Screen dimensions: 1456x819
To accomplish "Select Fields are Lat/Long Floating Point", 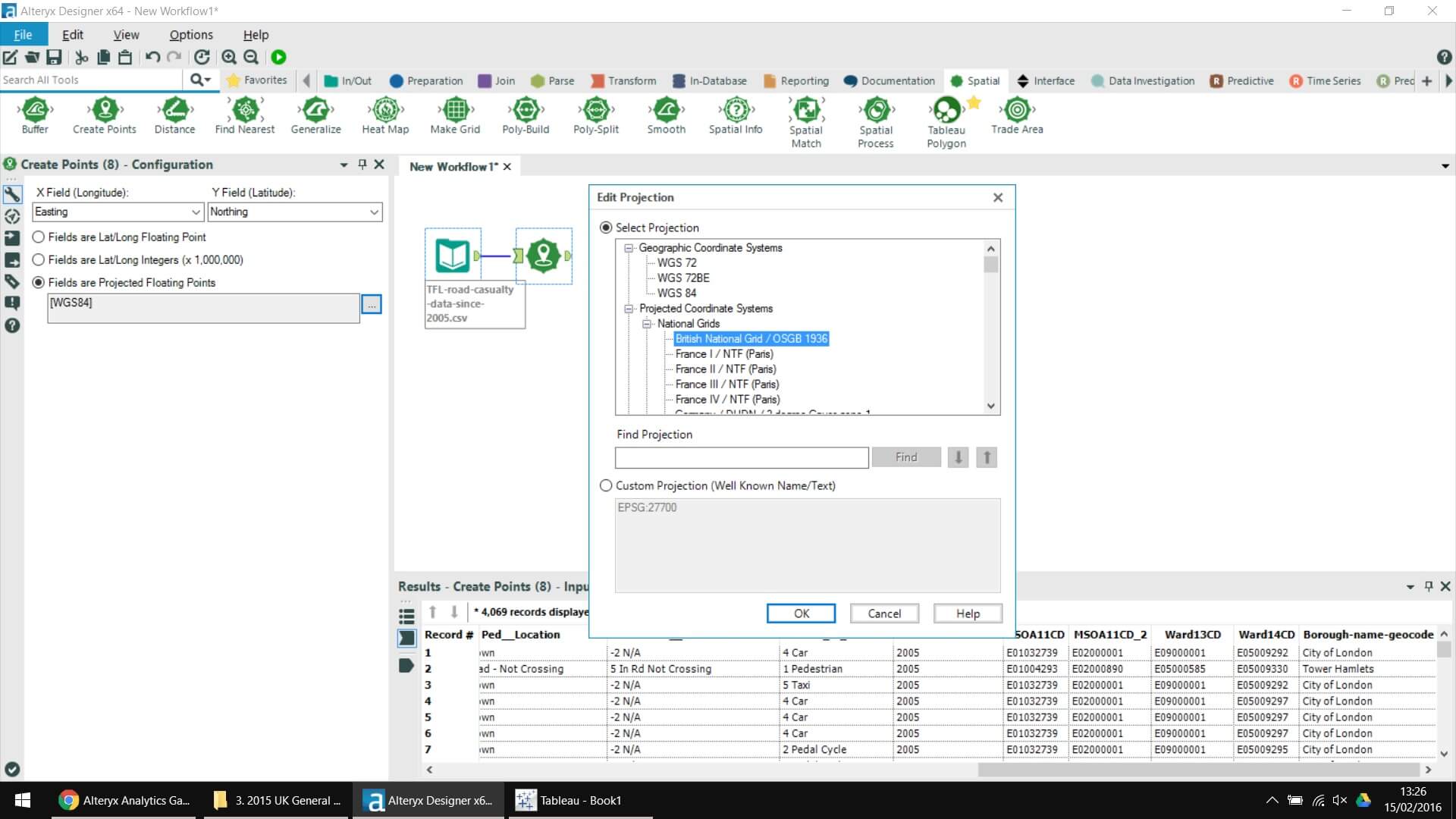I will [39, 237].
